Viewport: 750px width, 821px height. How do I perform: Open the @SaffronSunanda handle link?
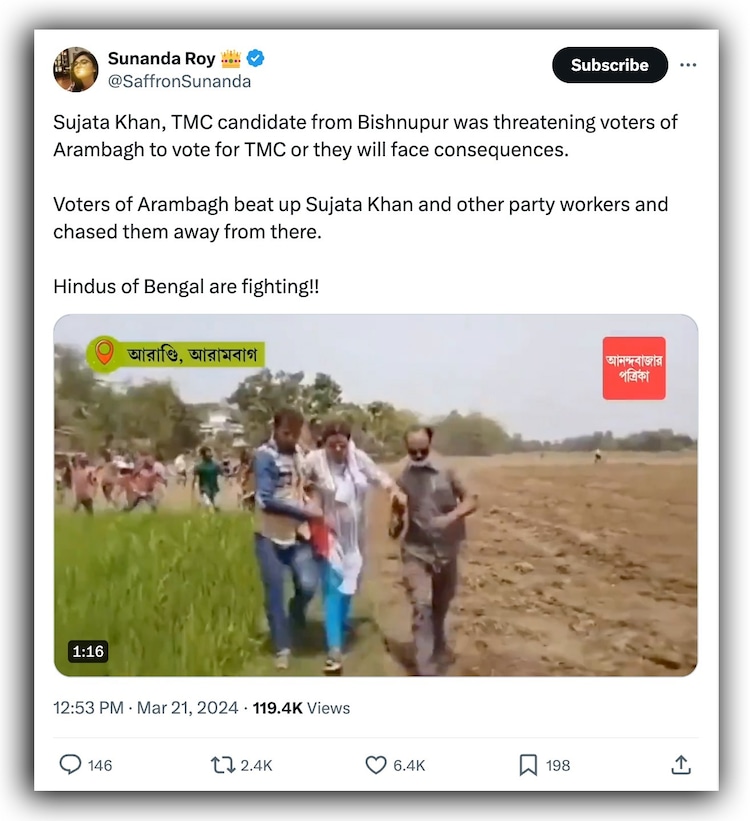(179, 82)
